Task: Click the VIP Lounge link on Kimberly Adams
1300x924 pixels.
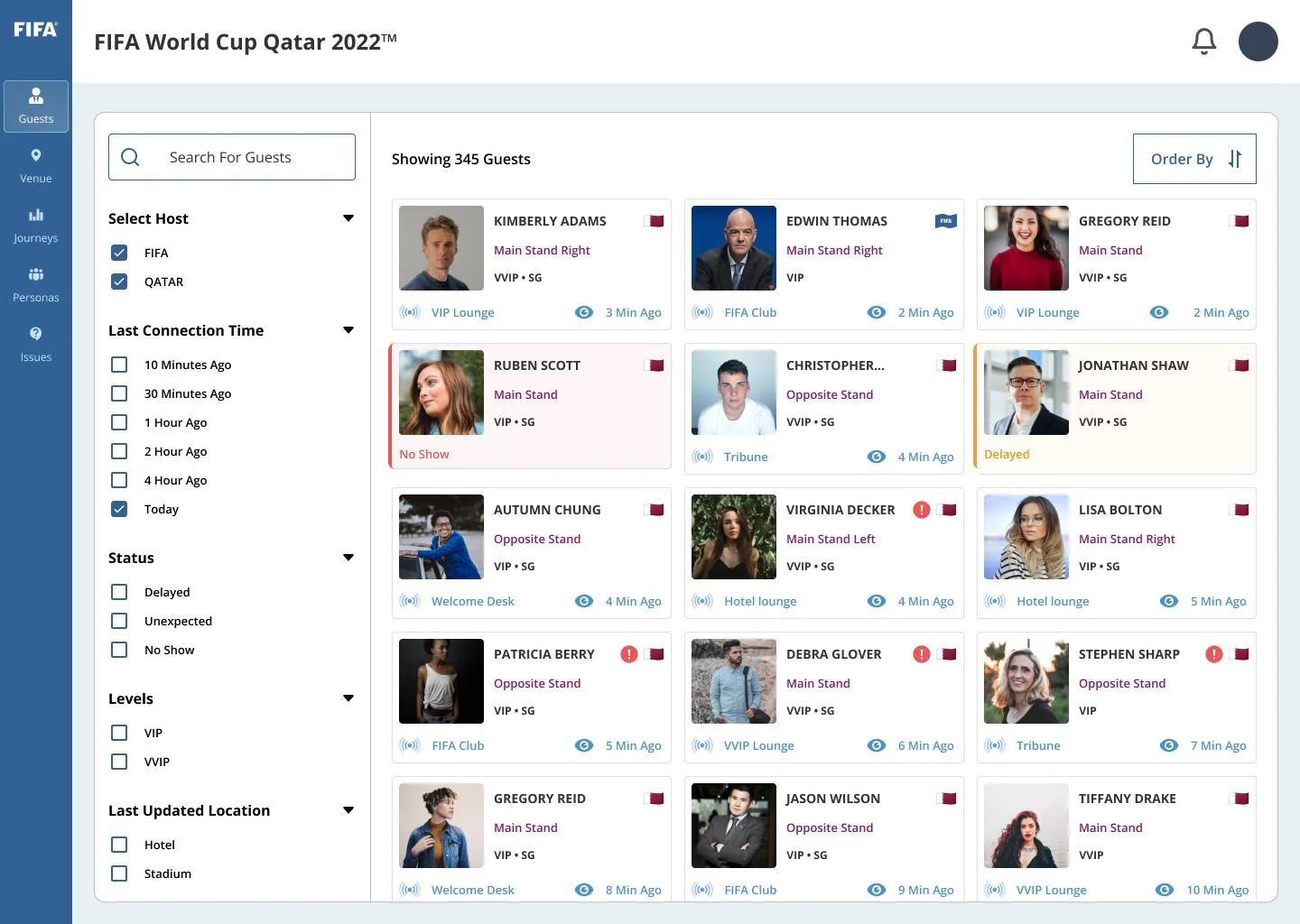Action: (x=463, y=312)
